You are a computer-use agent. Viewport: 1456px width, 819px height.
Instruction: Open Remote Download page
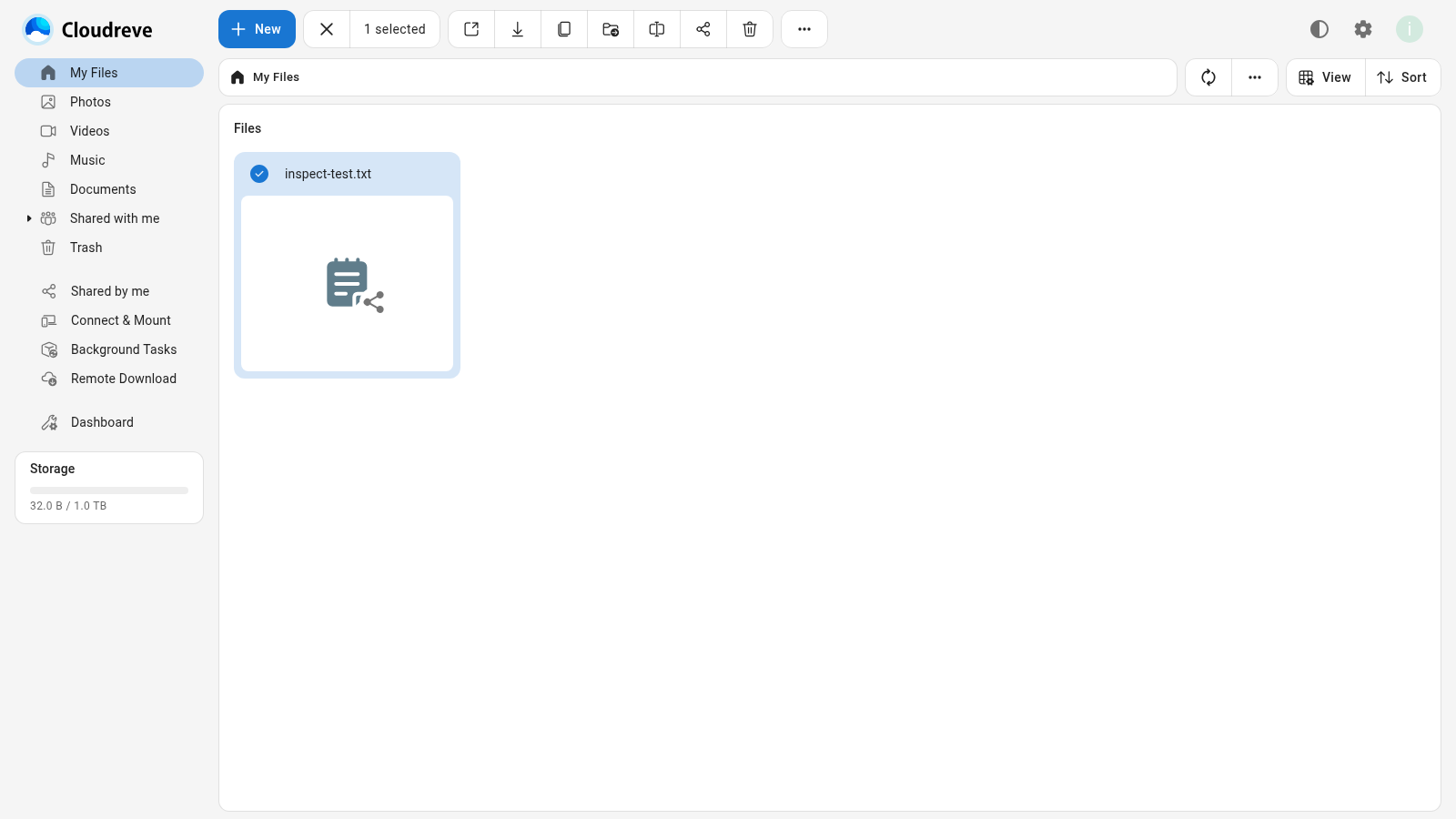click(109, 379)
